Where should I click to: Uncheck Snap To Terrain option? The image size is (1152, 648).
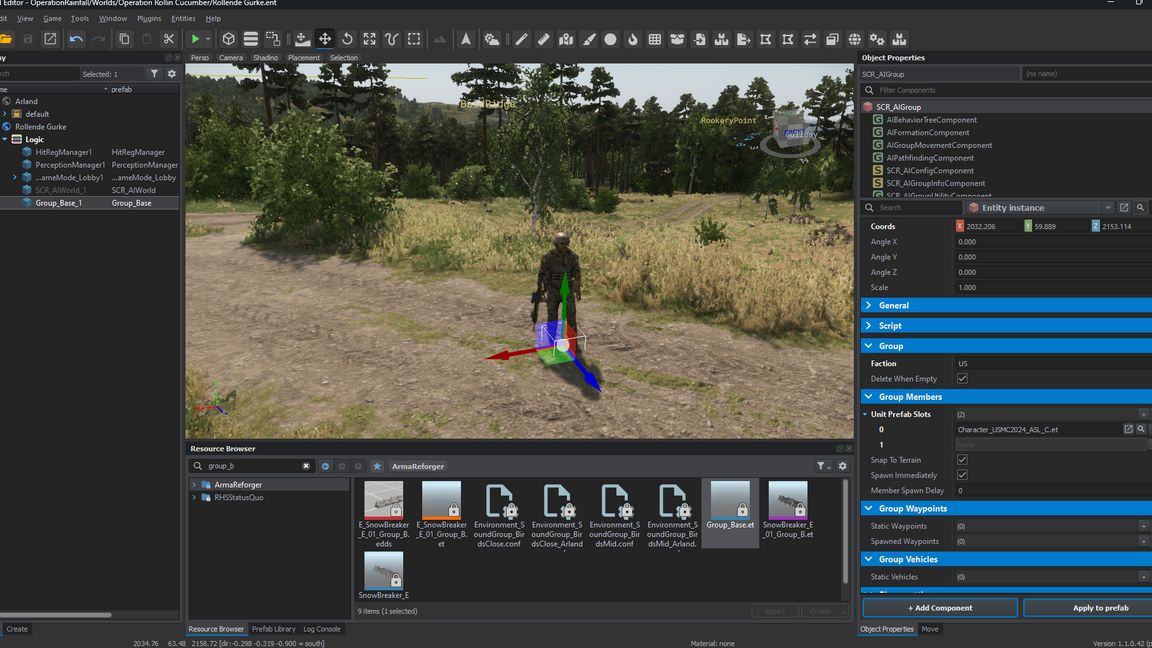pyautogui.click(x=962, y=460)
